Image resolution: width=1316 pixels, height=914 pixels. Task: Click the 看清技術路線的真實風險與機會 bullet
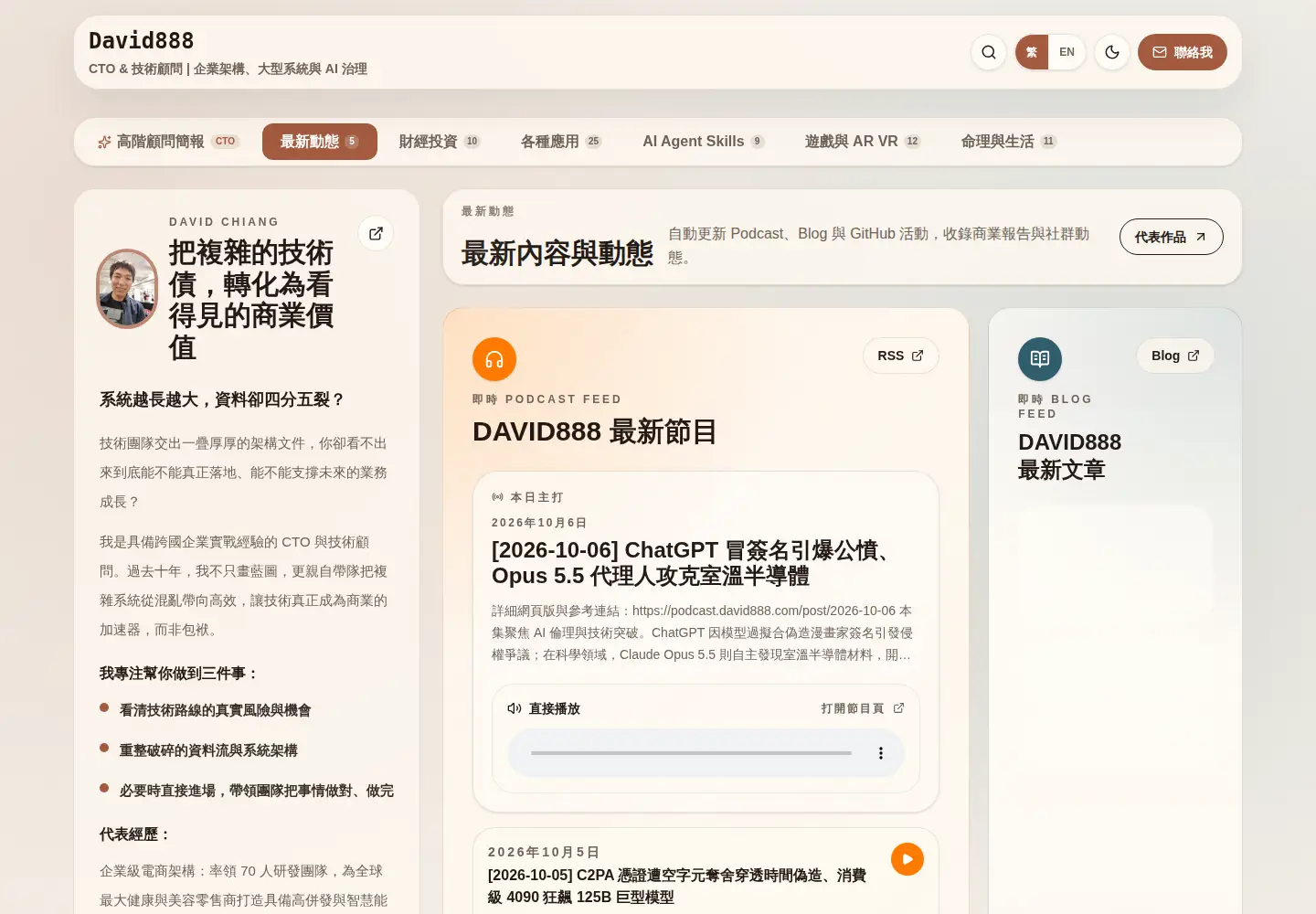(216, 710)
